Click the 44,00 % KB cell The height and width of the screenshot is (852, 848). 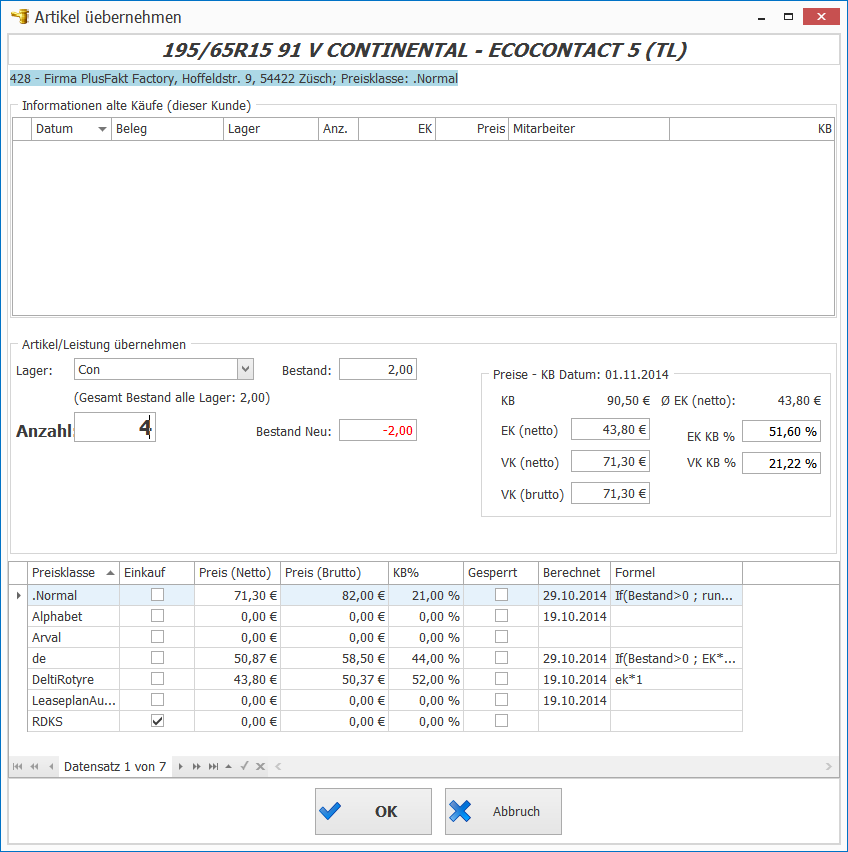click(x=426, y=659)
